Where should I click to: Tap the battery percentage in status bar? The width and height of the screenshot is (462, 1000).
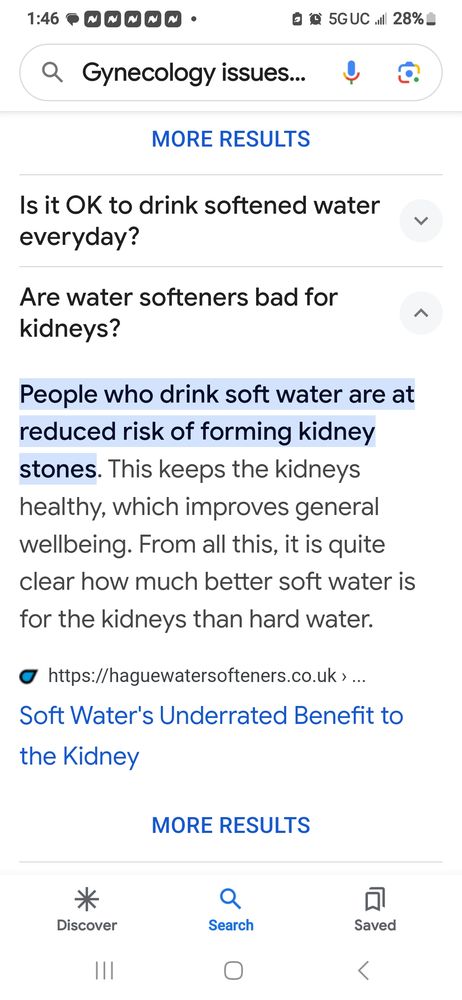click(x=408, y=18)
